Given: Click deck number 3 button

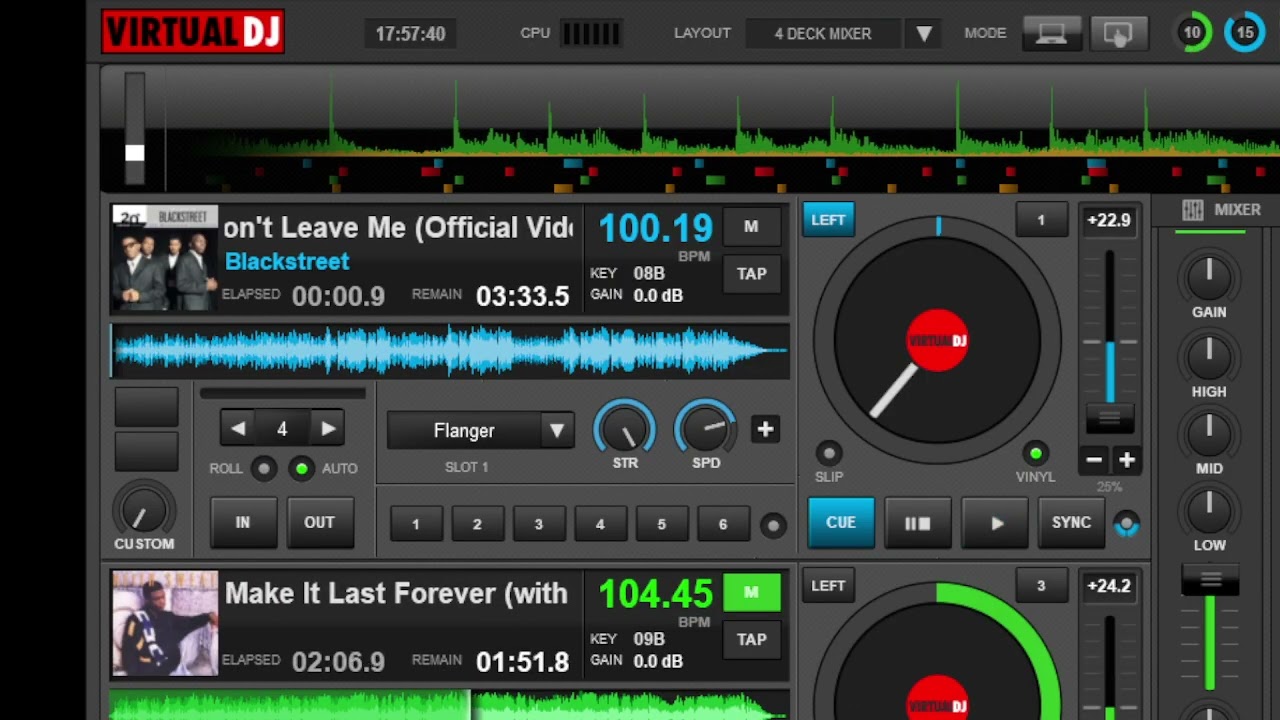Looking at the screenshot, I should pos(1040,586).
